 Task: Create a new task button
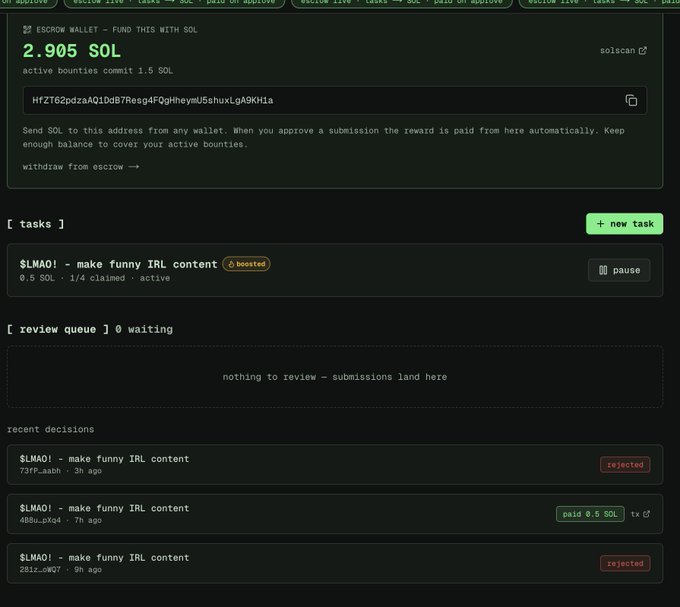[624, 224]
